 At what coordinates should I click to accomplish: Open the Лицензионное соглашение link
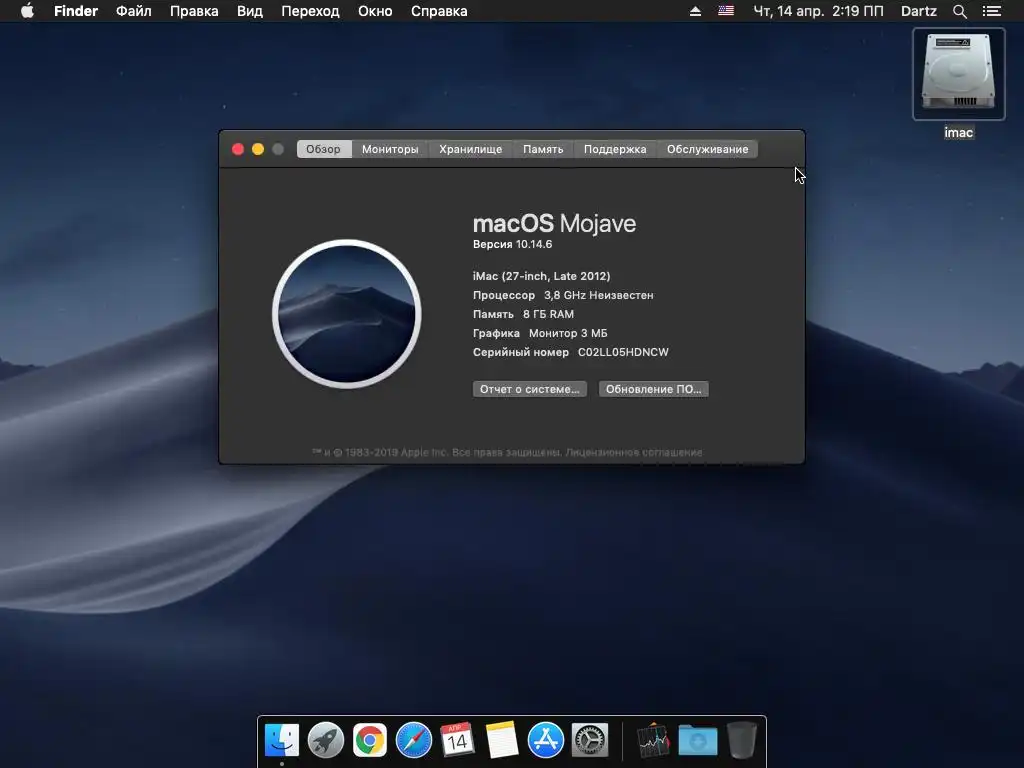[633, 452]
